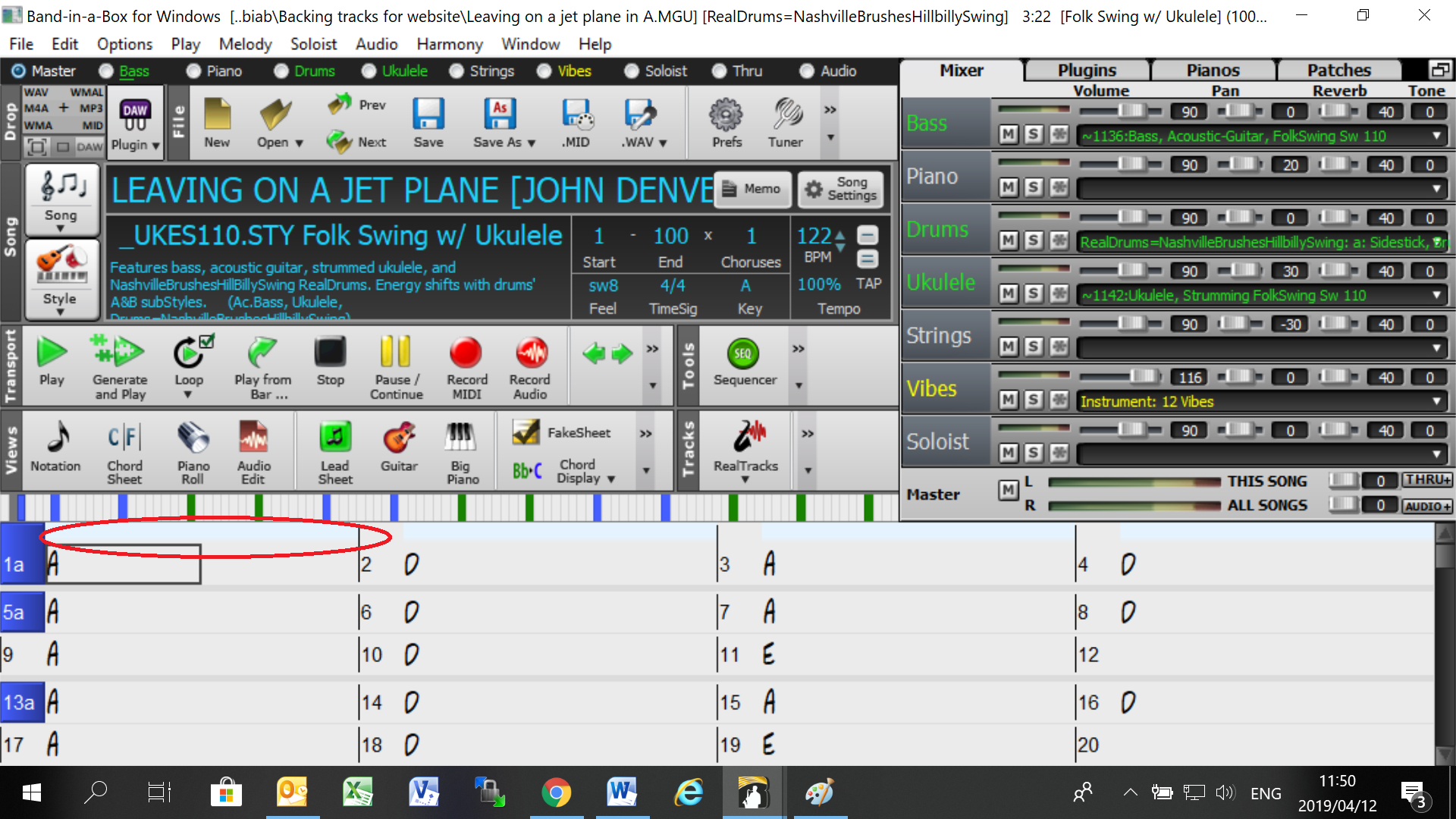Open the song Memo

pyautogui.click(x=752, y=189)
